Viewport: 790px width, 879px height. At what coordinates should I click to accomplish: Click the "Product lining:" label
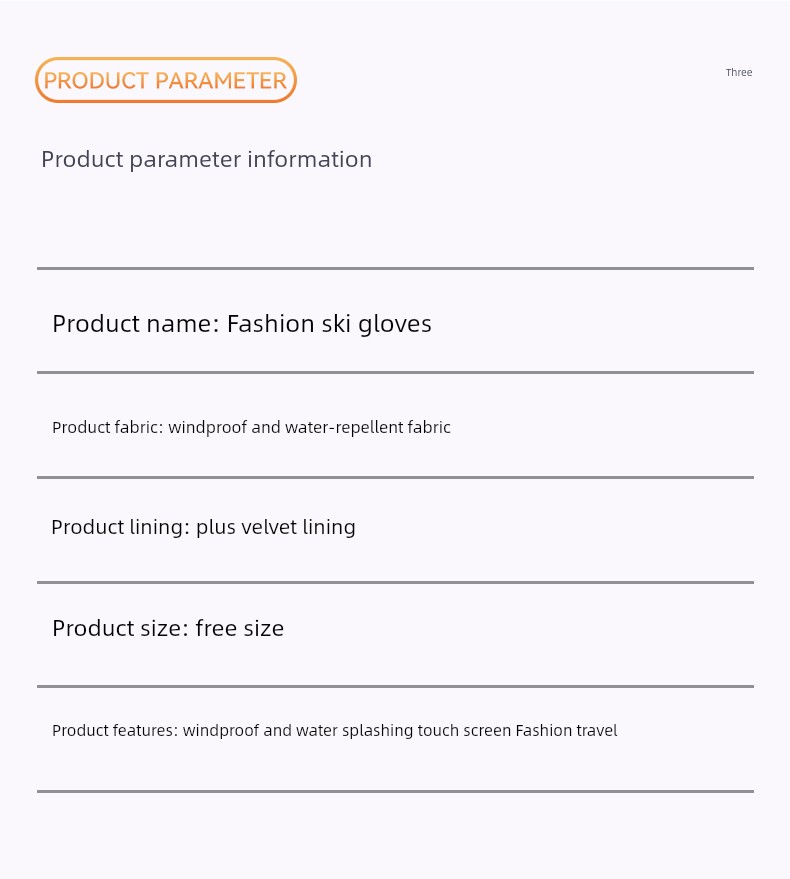tap(121, 528)
